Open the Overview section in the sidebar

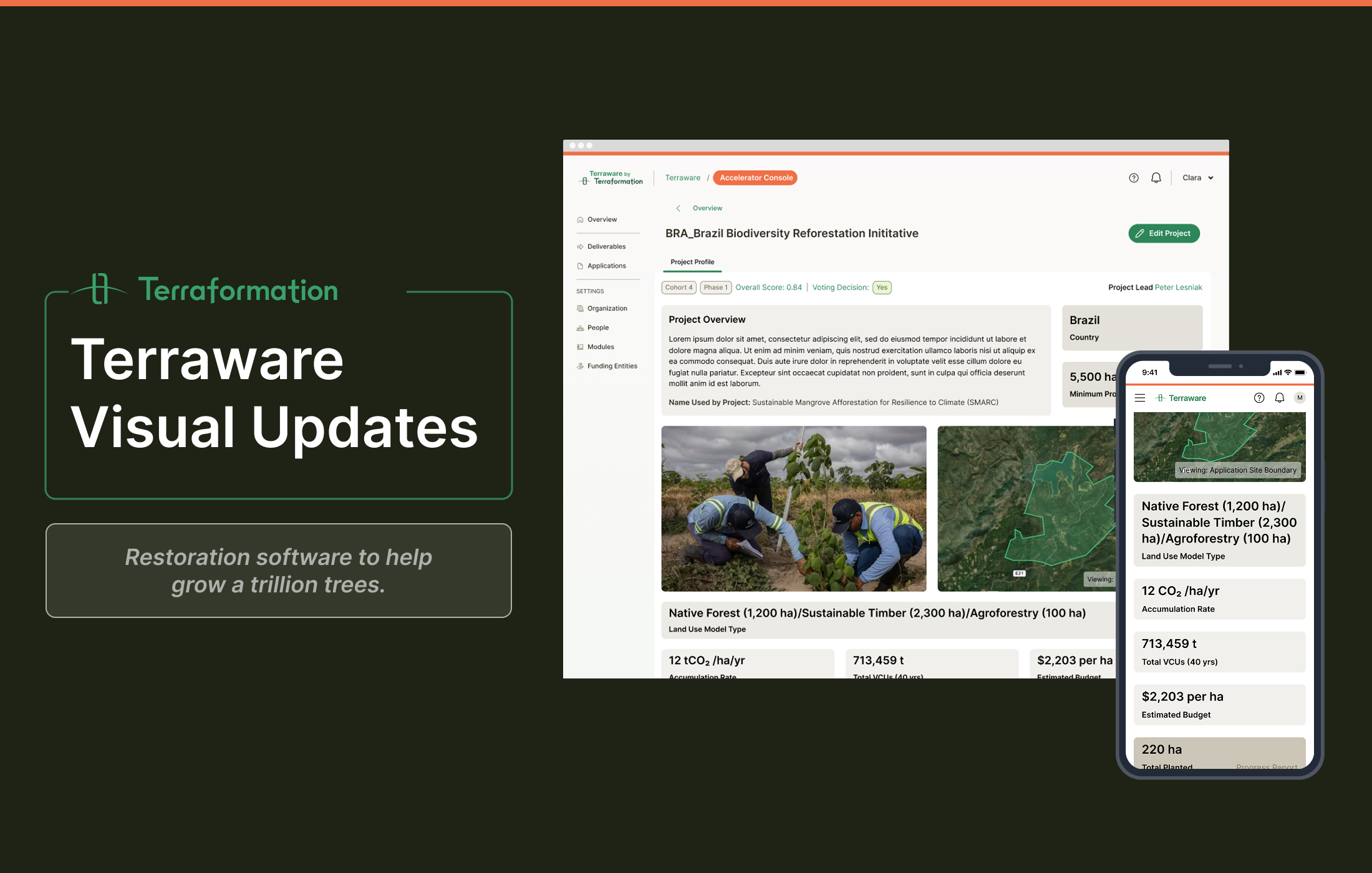click(601, 219)
